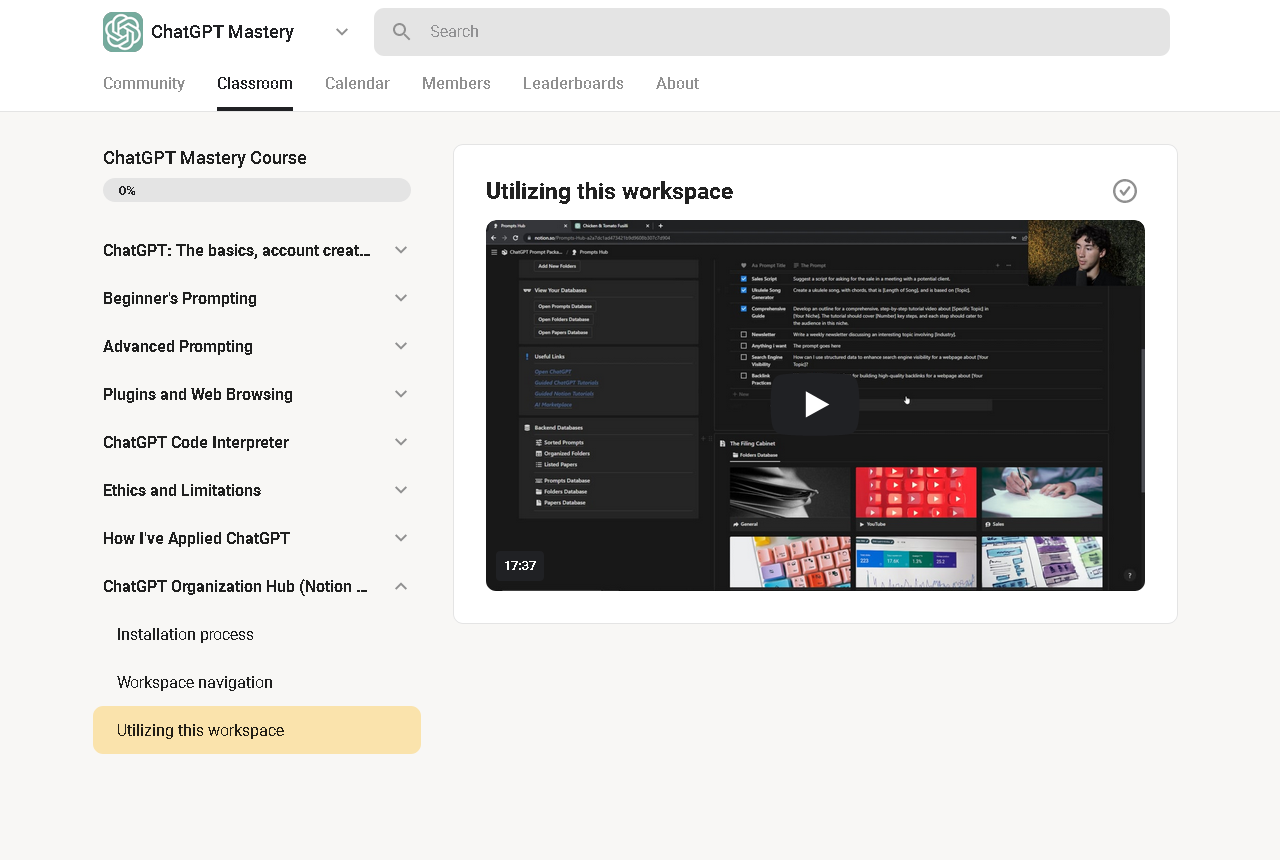Switch to the Members tab
1280x860 pixels.
[x=456, y=83]
